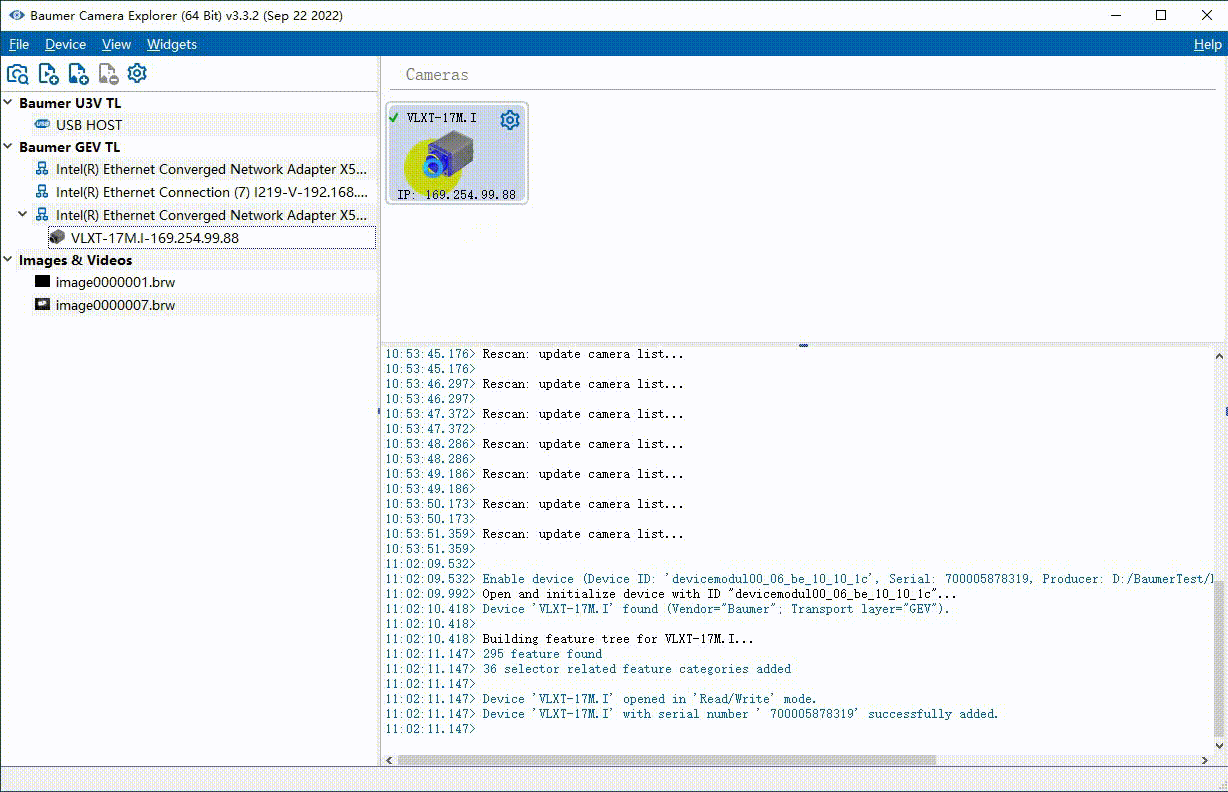This screenshot has width=1228, height=792.
Task: Click the IP: 169.254.99.88 label on camera card
Action: coord(456,195)
